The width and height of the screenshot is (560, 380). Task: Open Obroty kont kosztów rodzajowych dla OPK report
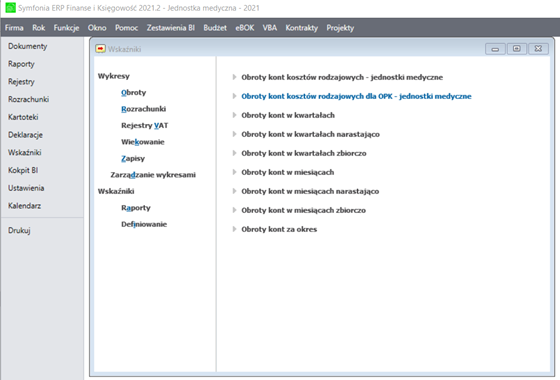[356, 96]
